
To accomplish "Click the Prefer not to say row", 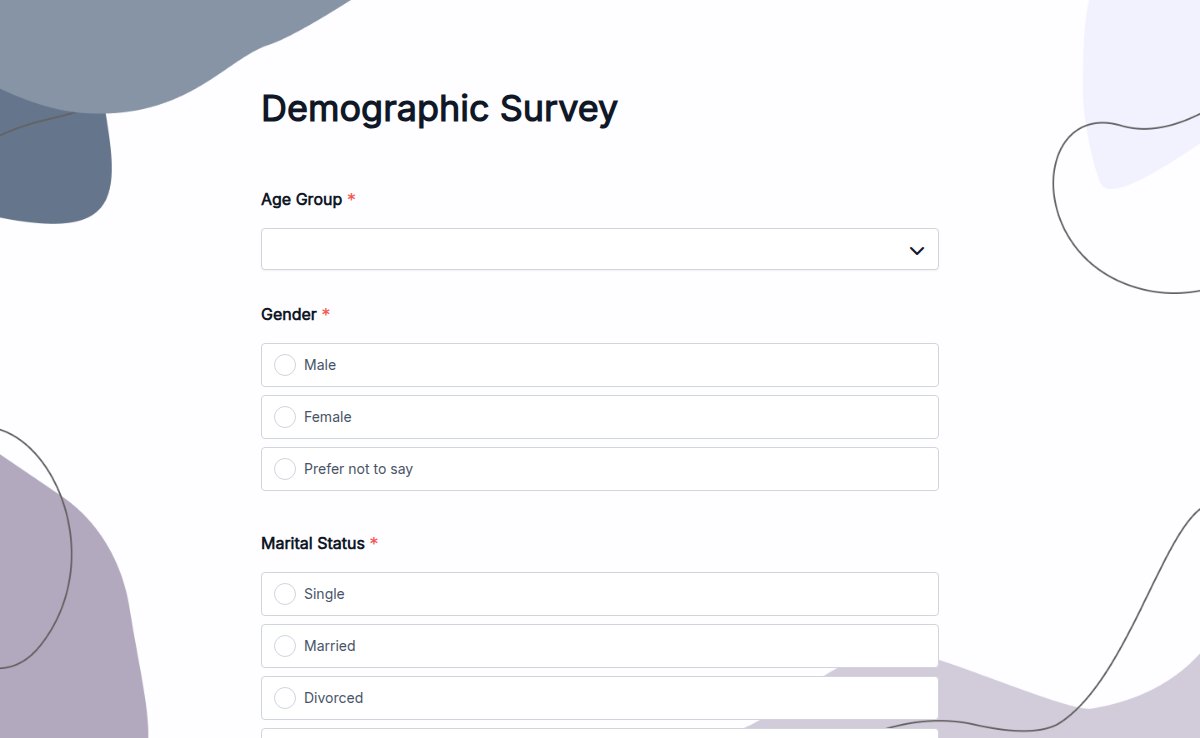I will (600, 469).
